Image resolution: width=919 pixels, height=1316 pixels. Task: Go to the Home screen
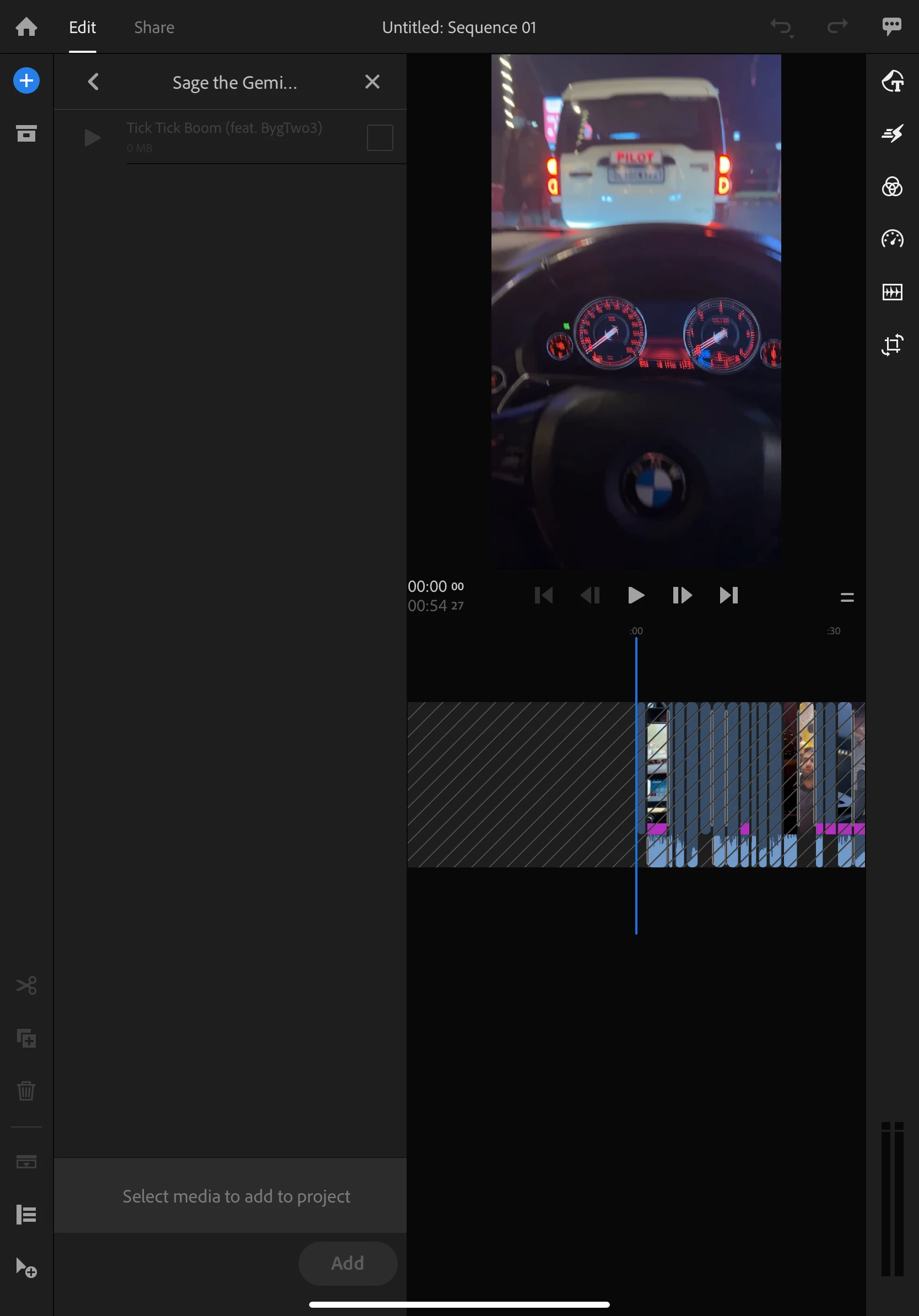tap(26, 26)
